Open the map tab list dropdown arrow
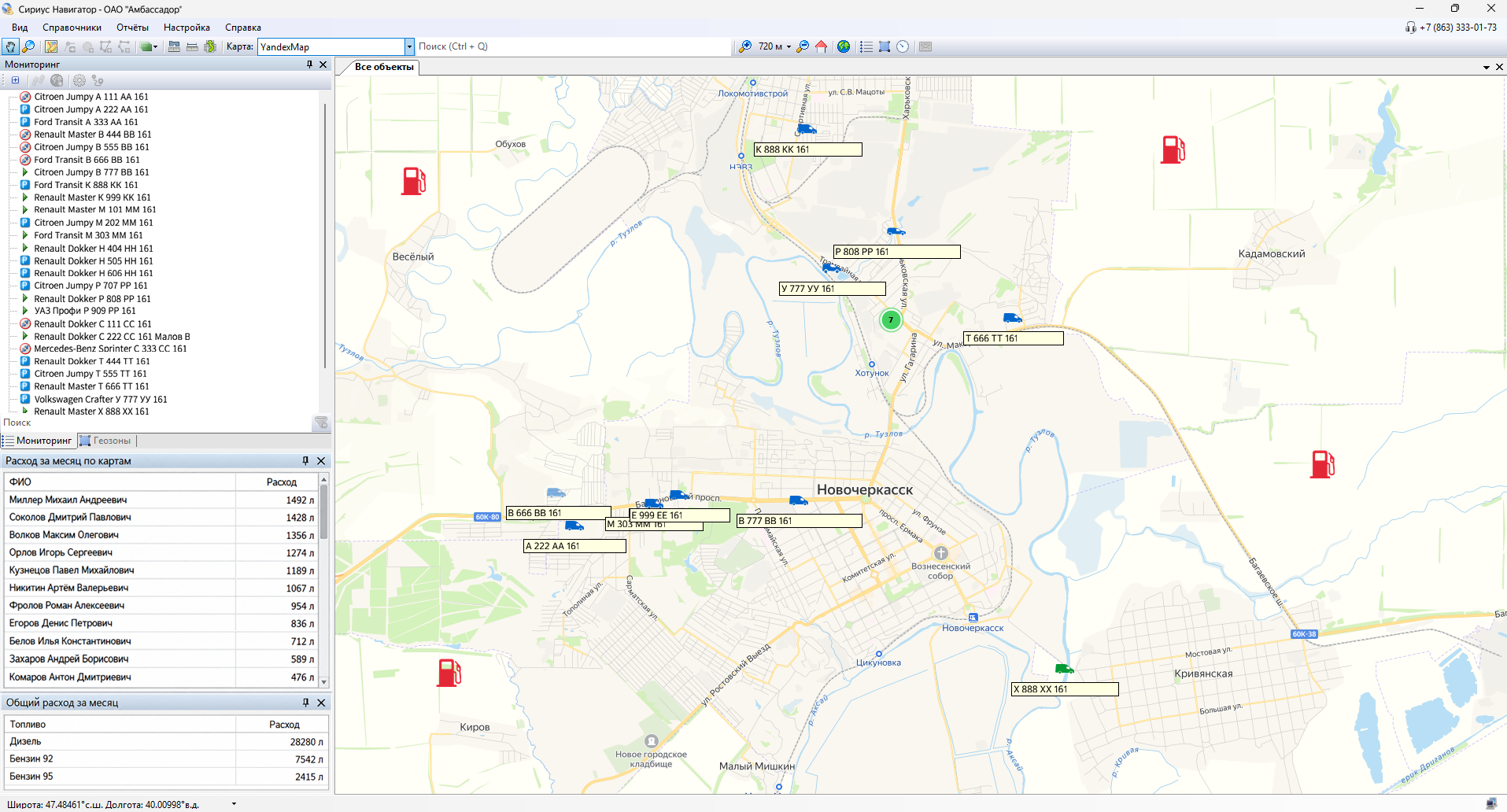 pos(1487,68)
